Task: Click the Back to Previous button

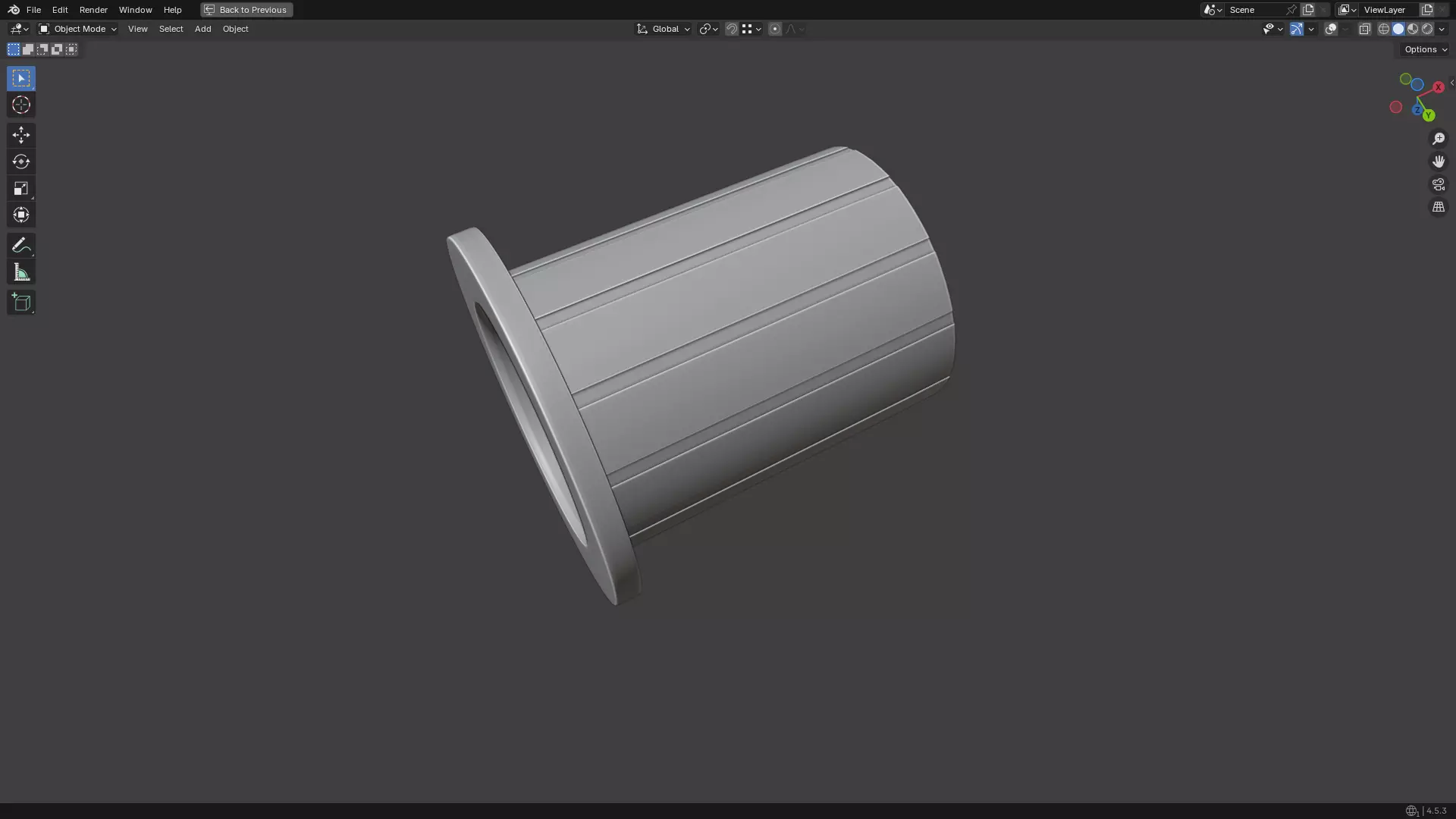Action: pyautogui.click(x=246, y=10)
